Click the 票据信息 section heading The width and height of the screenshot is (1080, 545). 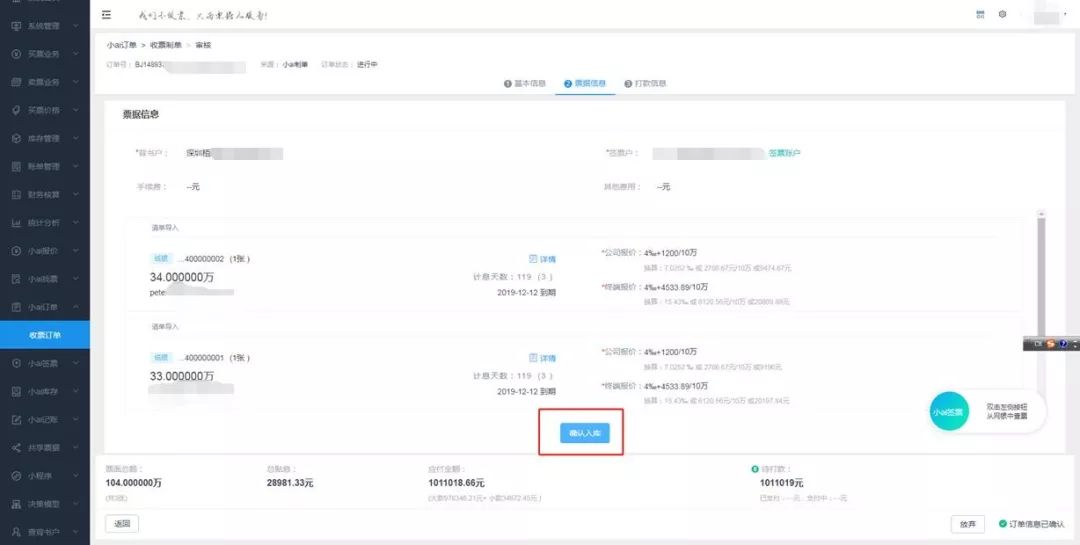point(141,114)
